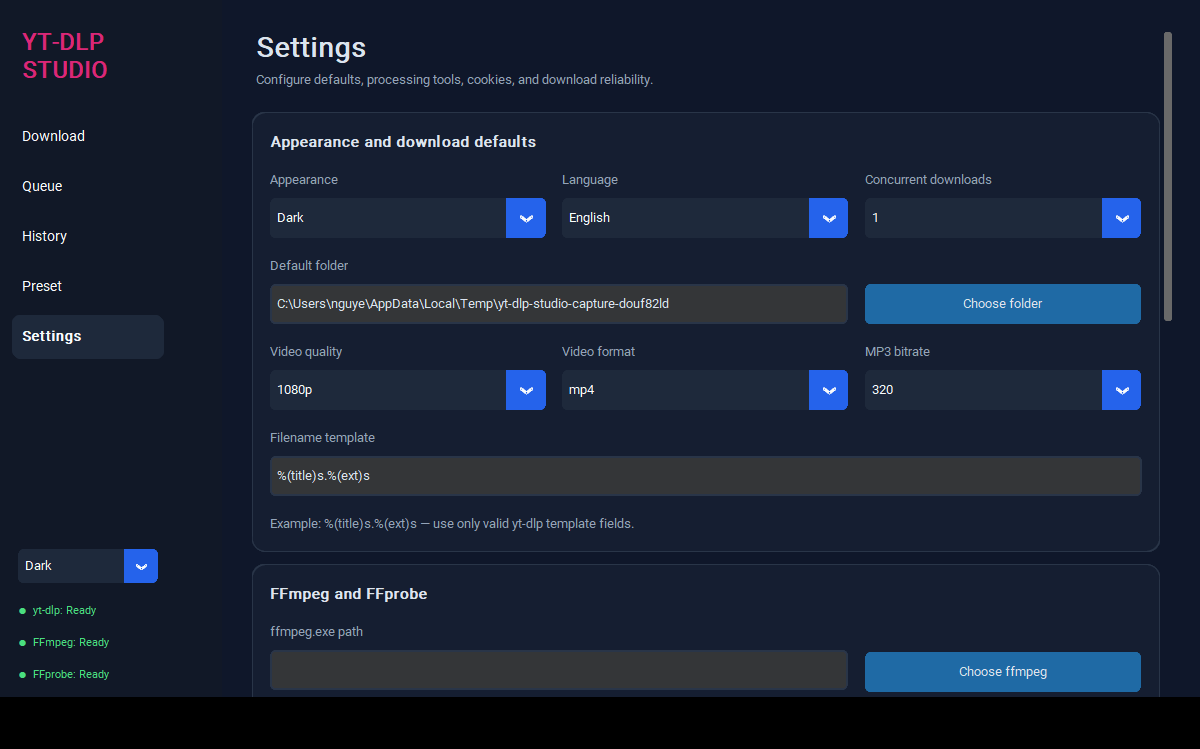Click the ffmpeg.exe path input
This screenshot has height=749, width=1200.
coord(559,670)
